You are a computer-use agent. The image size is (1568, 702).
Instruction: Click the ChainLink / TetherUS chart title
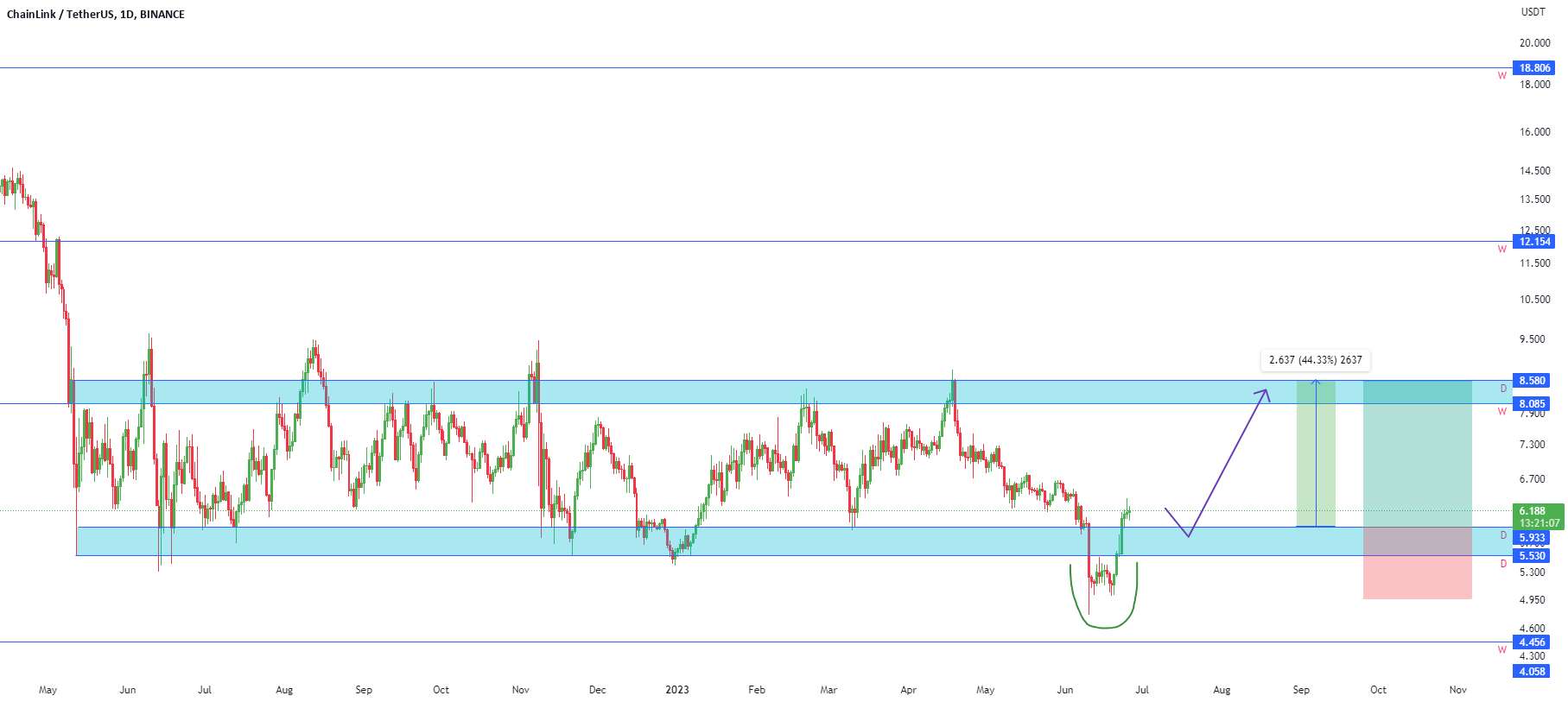click(96, 14)
